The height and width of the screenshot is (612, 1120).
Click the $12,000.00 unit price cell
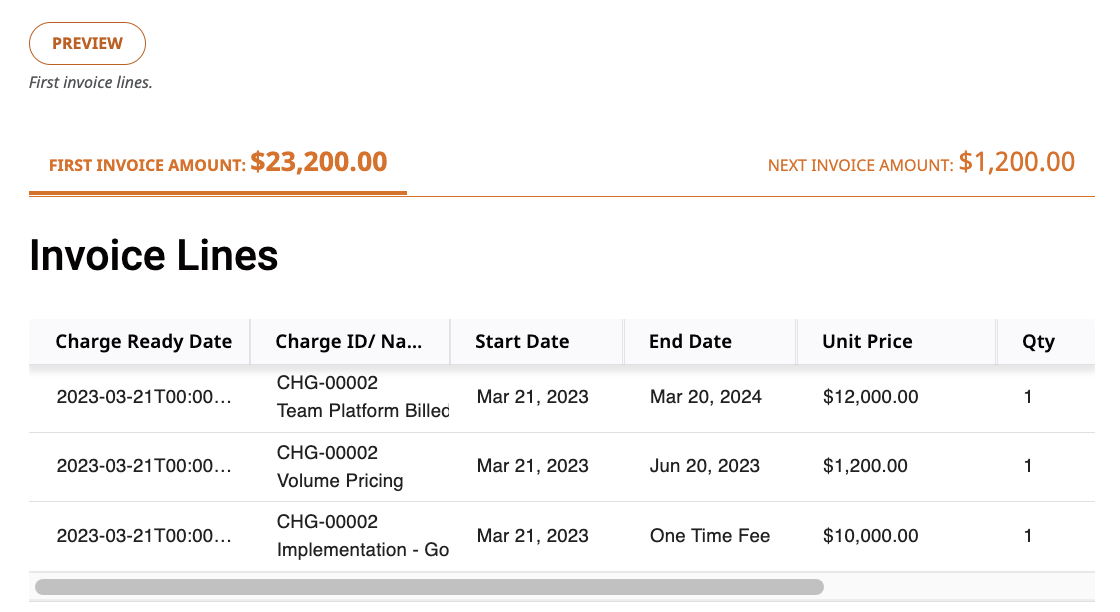click(x=871, y=397)
